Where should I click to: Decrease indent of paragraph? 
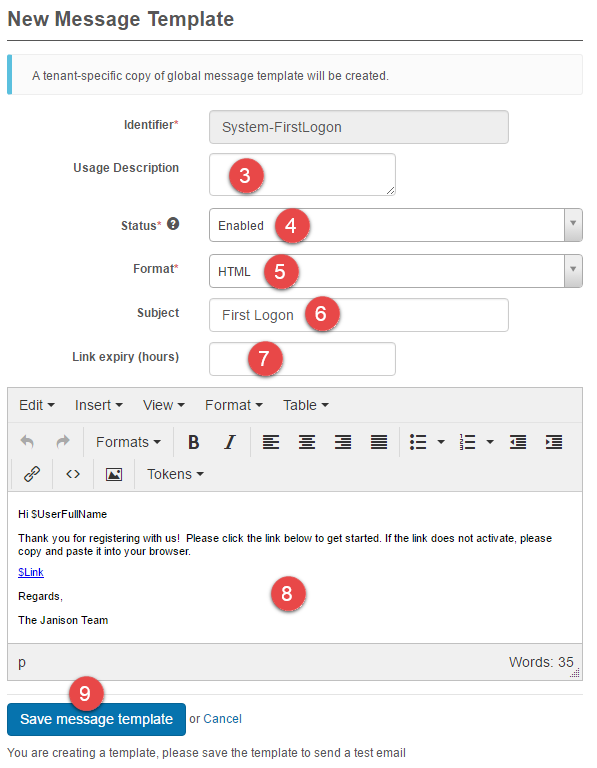[x=518, y=442]
